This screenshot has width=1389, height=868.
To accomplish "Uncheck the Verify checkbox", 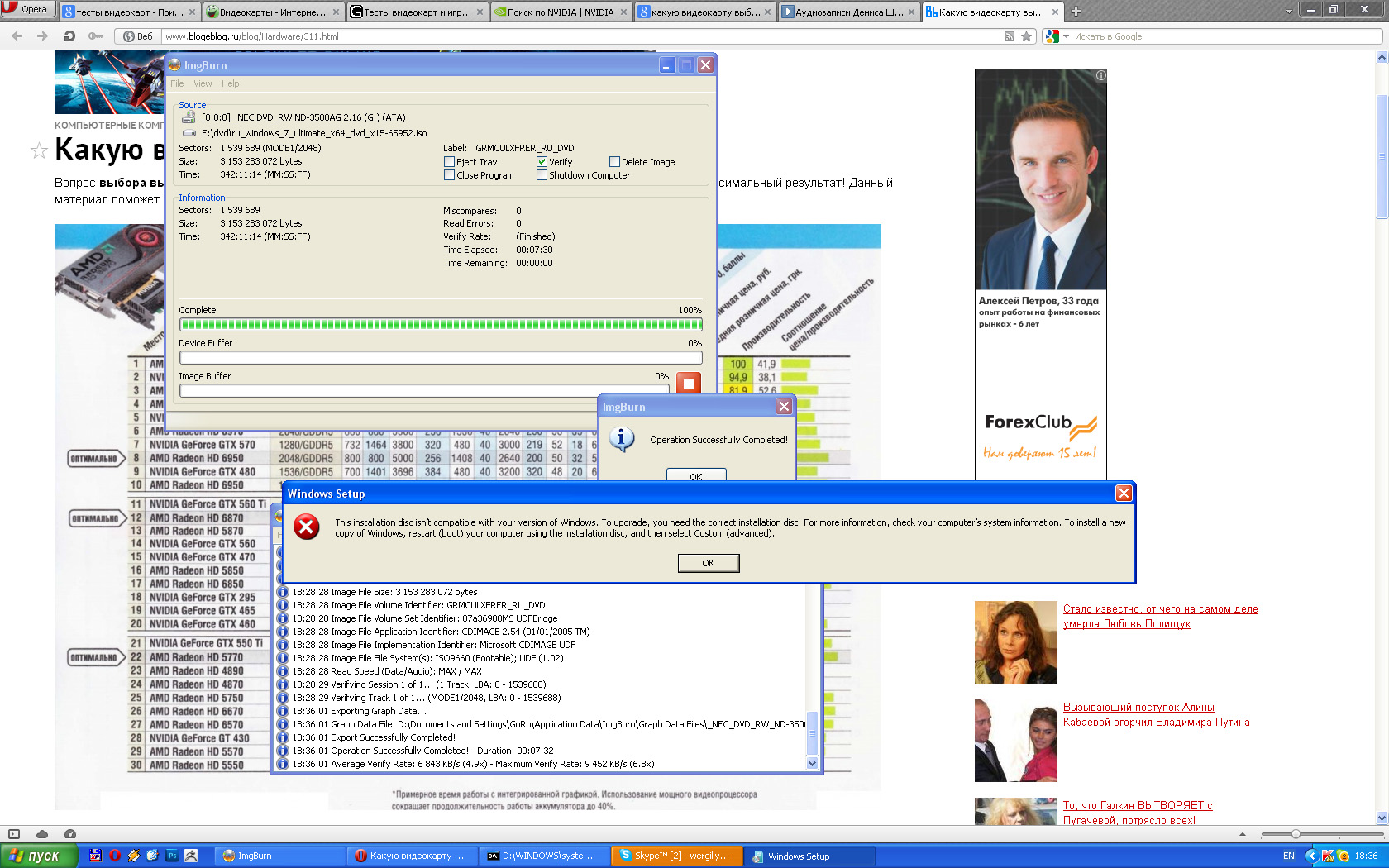I will tap(542, 162).
